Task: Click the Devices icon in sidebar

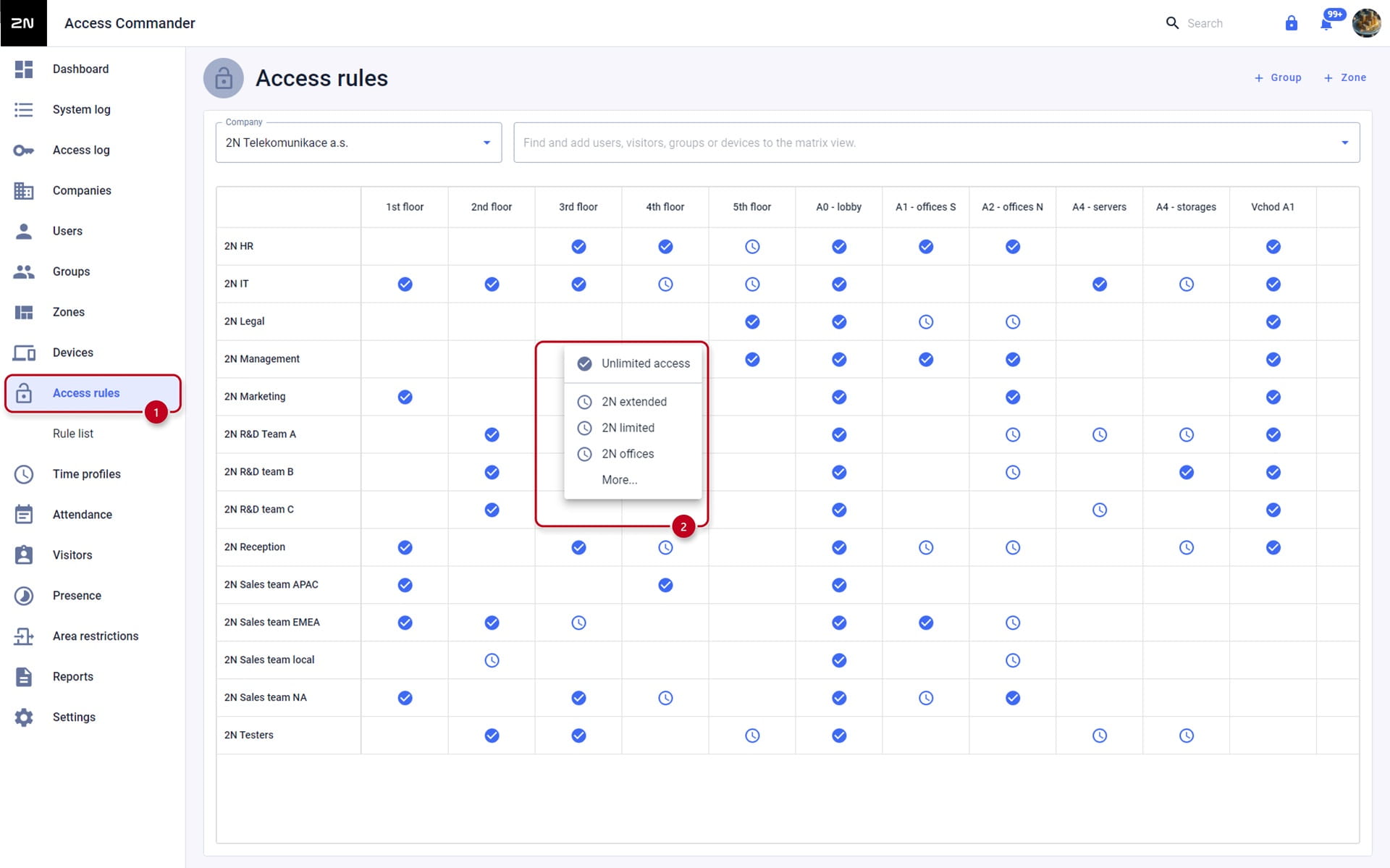Action: pos(24,353)
